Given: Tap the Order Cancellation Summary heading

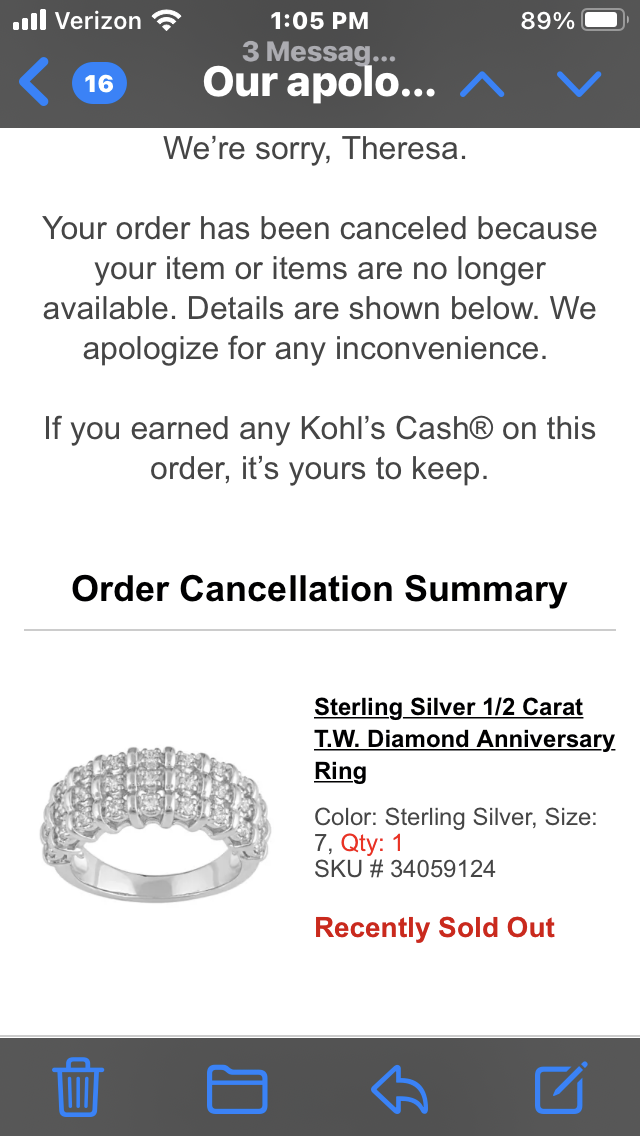Looking at the screenshot, I should click(x=319, y=589).
